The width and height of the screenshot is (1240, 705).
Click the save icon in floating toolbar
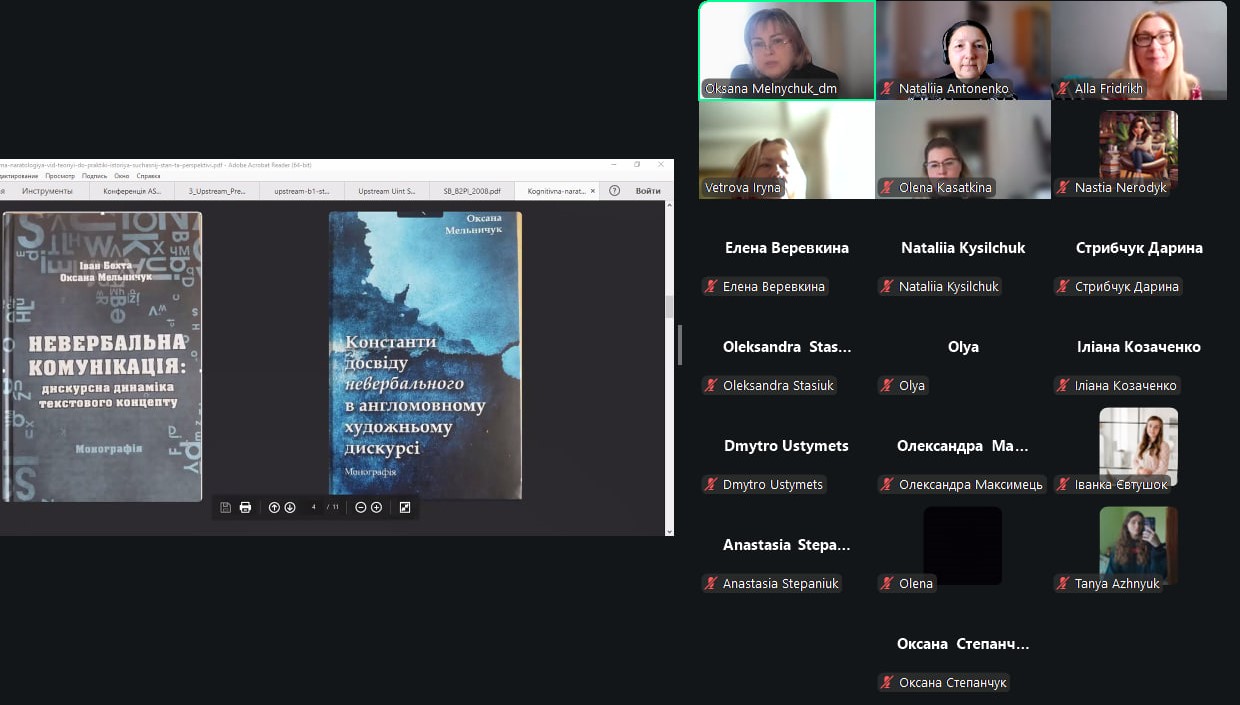pyautogui.click(x=225, y=507)
